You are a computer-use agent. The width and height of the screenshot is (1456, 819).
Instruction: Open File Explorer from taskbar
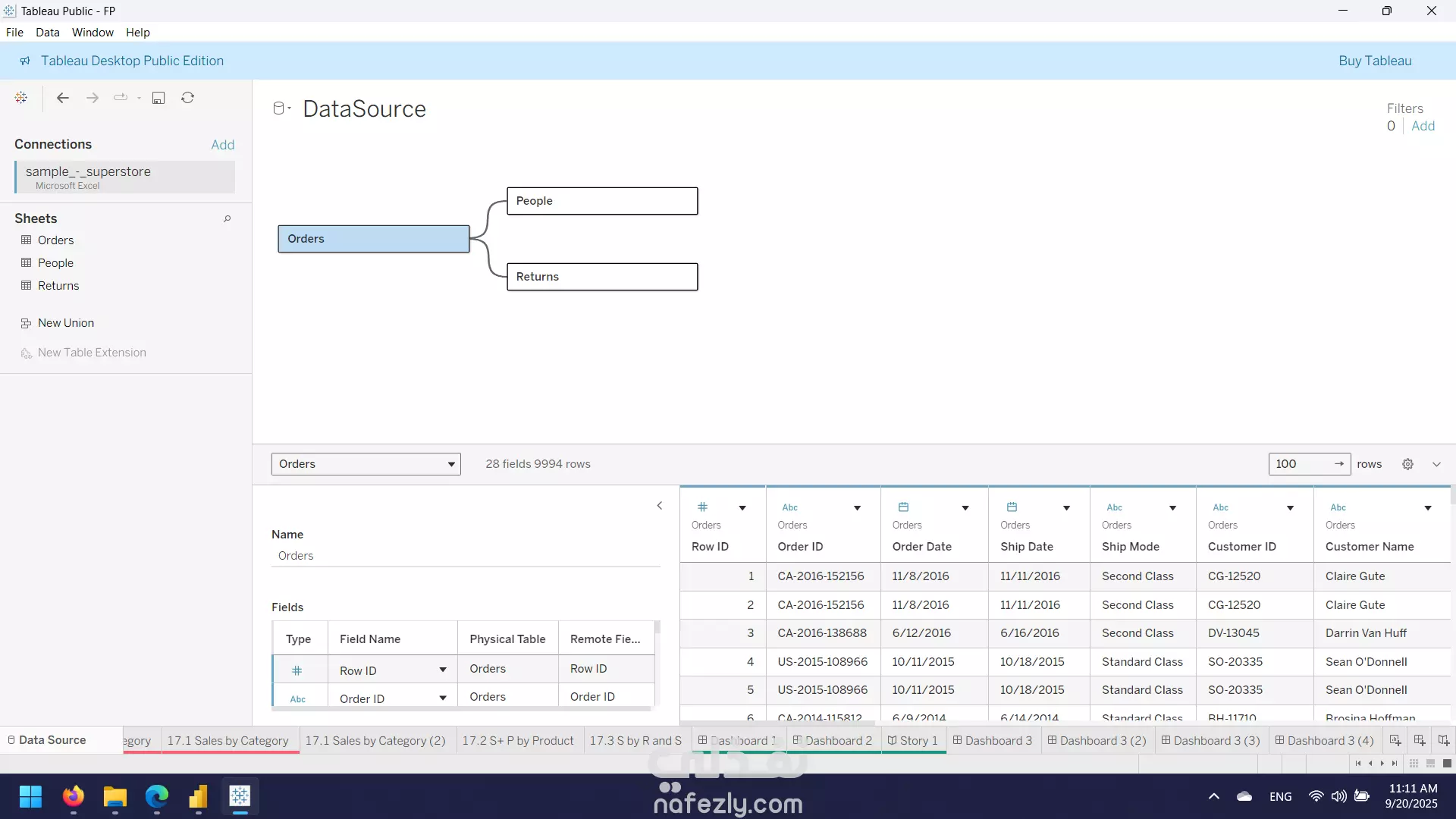(x=115, y=796)
